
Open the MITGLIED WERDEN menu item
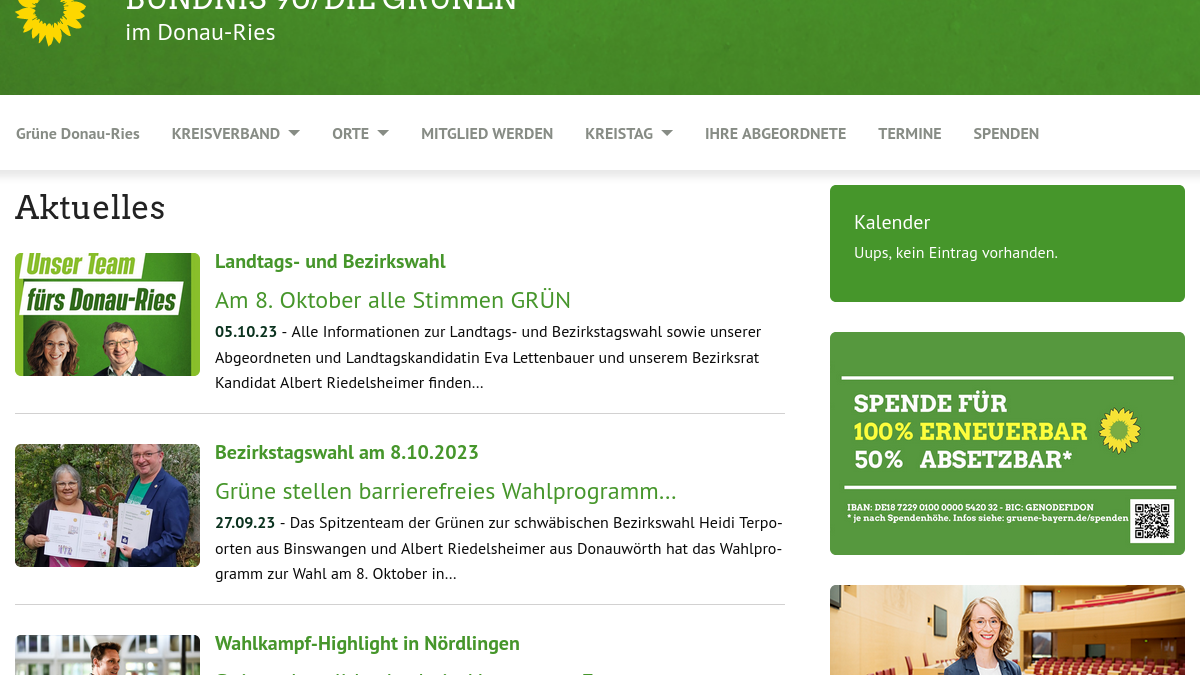point(487,133)
